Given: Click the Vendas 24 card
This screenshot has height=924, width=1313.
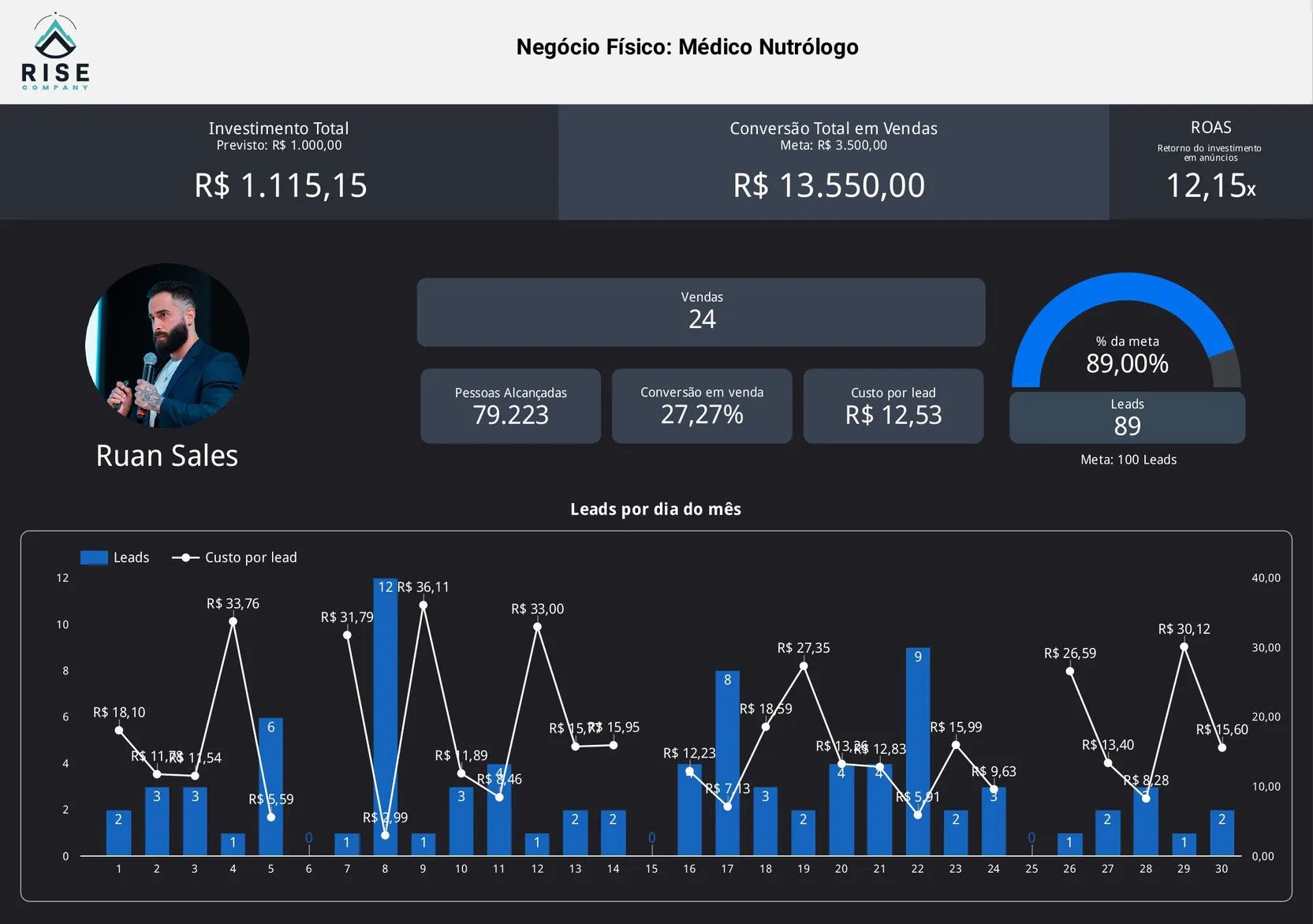Looking at the screenshot, I should [x=701, y=312].
